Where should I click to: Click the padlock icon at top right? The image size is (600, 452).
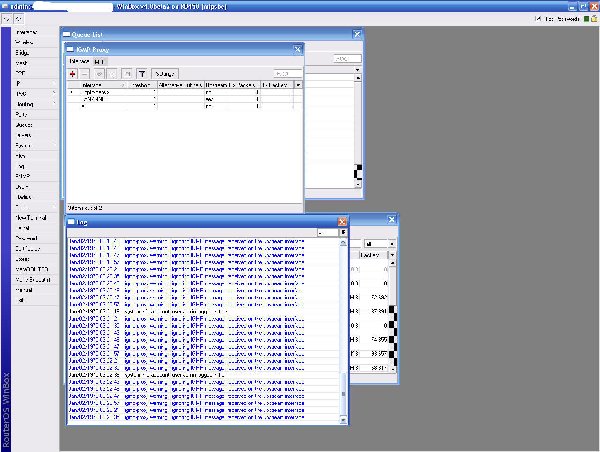coord(591,19)
